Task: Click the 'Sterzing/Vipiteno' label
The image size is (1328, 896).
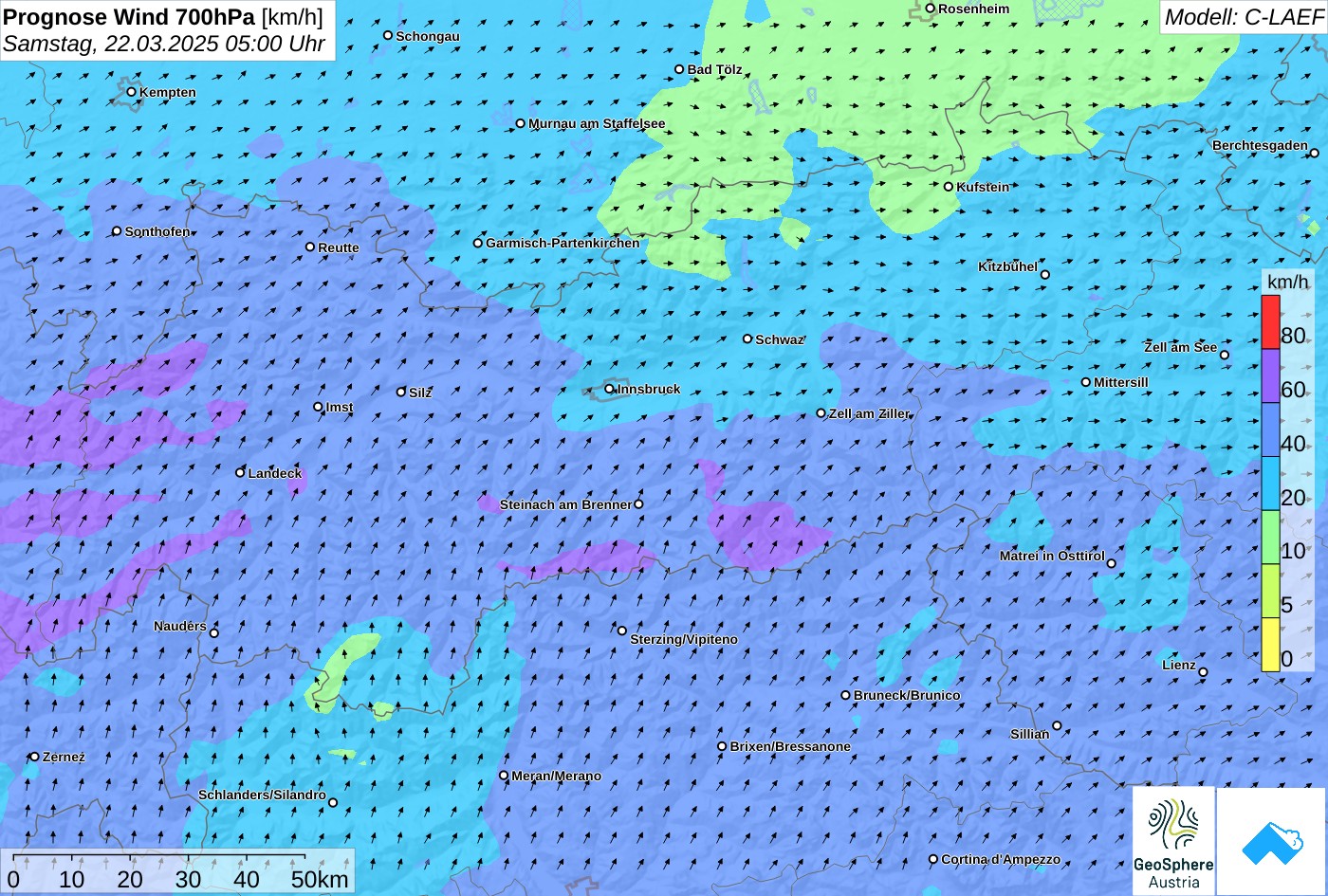Action: 684,639
